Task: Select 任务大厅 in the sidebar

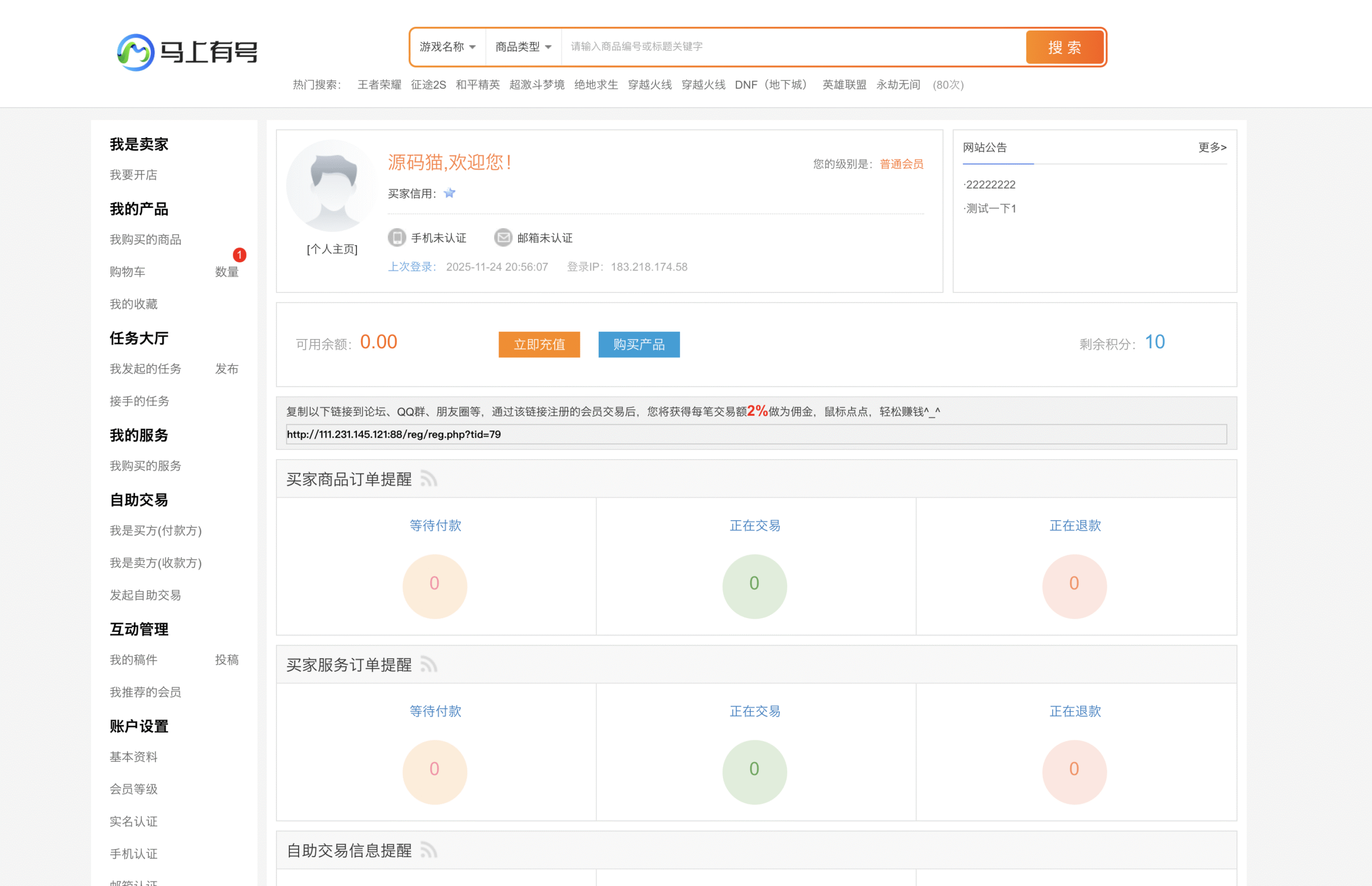Action: [x=138, y=339]
